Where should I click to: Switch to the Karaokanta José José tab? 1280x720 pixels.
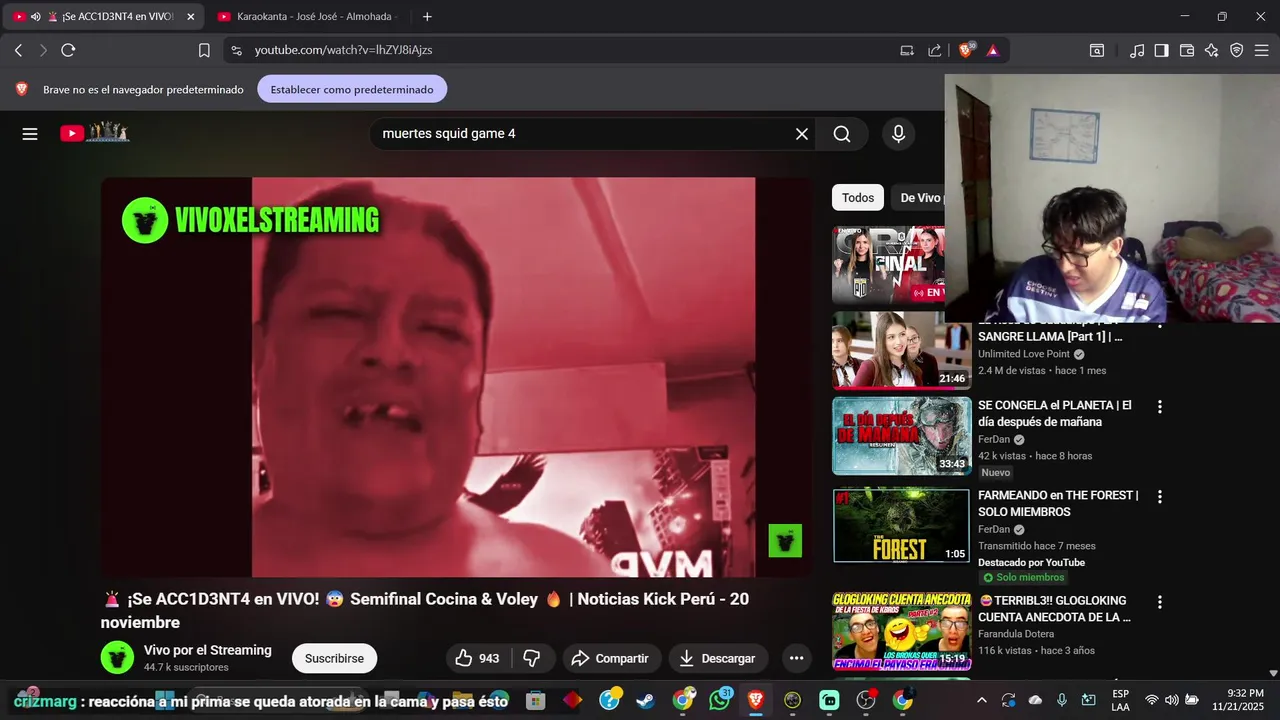[x=306, y=17]
